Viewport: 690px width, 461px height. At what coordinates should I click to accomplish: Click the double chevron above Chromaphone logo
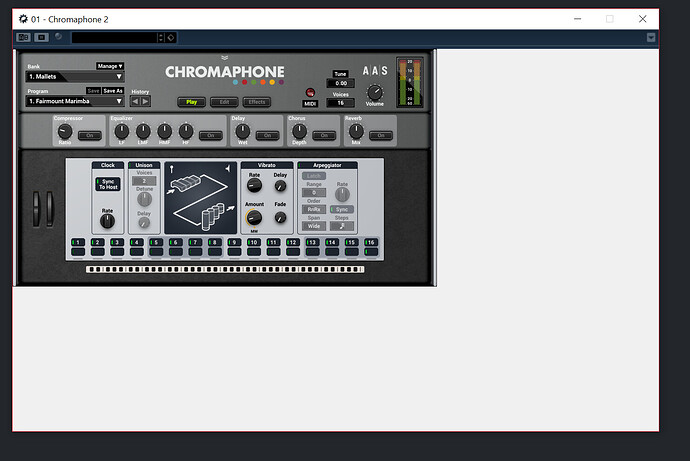[x=224, y=58]
